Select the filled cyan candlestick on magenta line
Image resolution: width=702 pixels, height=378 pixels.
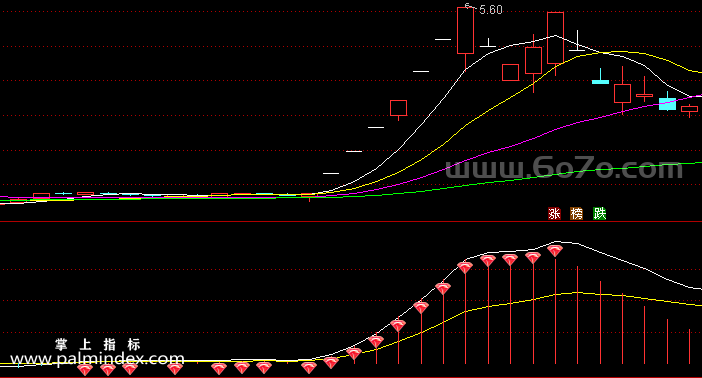[x=667, y=104]
